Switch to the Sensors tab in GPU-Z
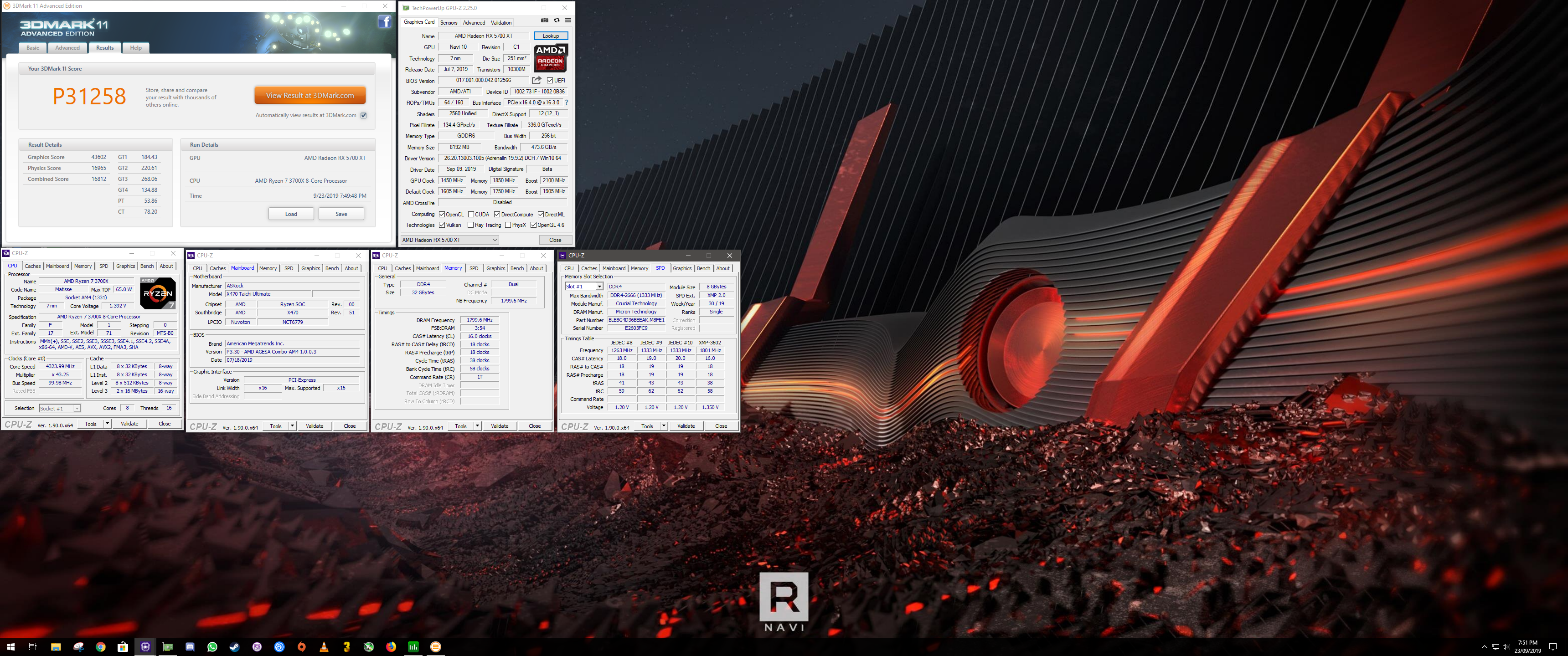 click(x=449, y=22)
